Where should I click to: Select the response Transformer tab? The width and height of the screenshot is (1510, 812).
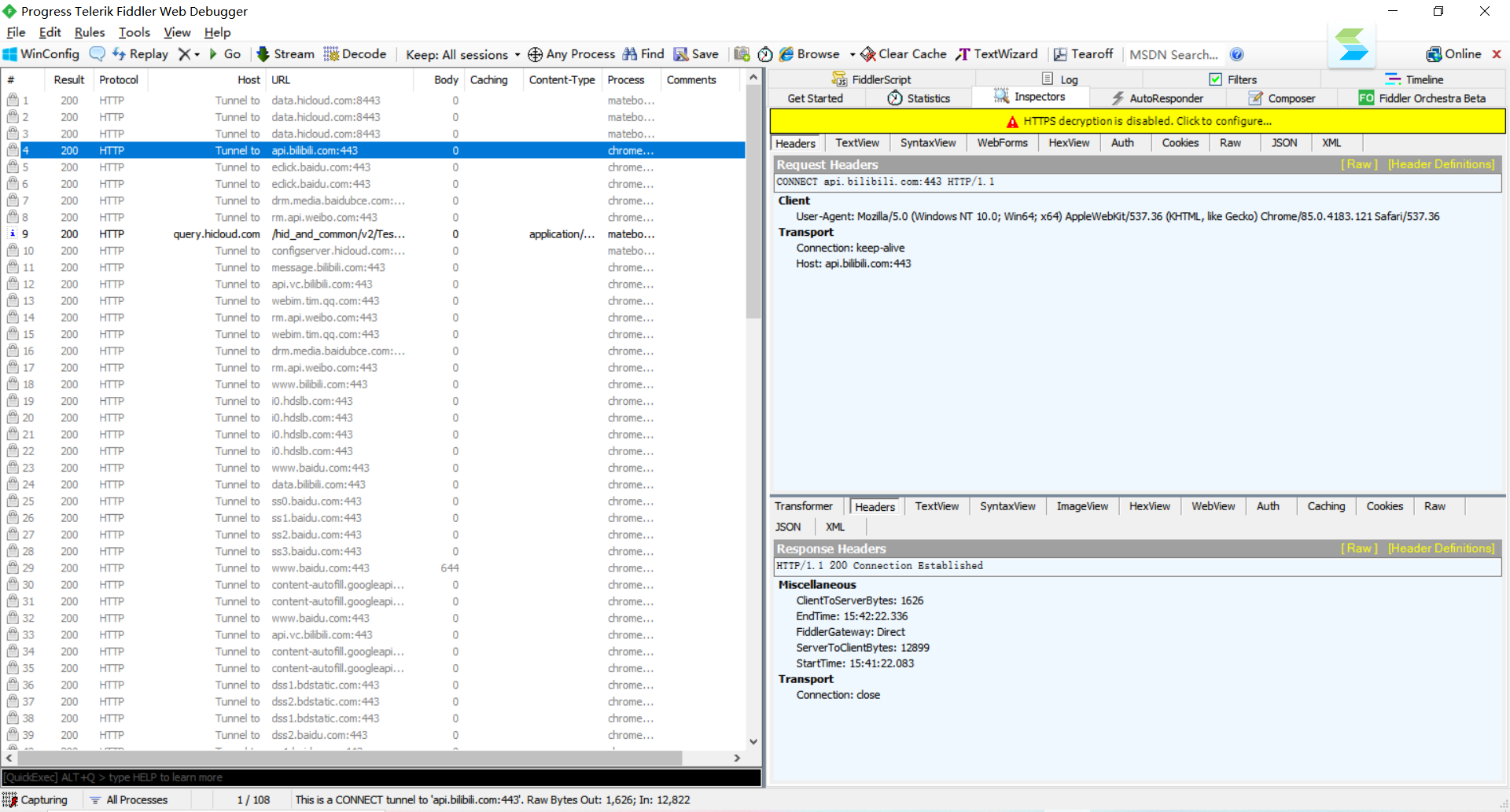pos(803,506)
